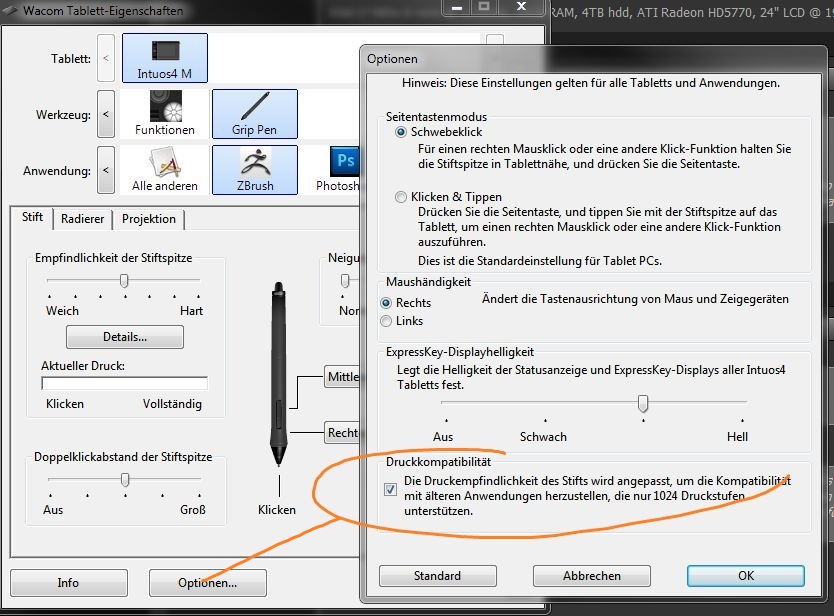Set ExpressKey-Displayhelligkeit slider toward Hell
The height and width of the screenshot is (616, 834).
720,402
